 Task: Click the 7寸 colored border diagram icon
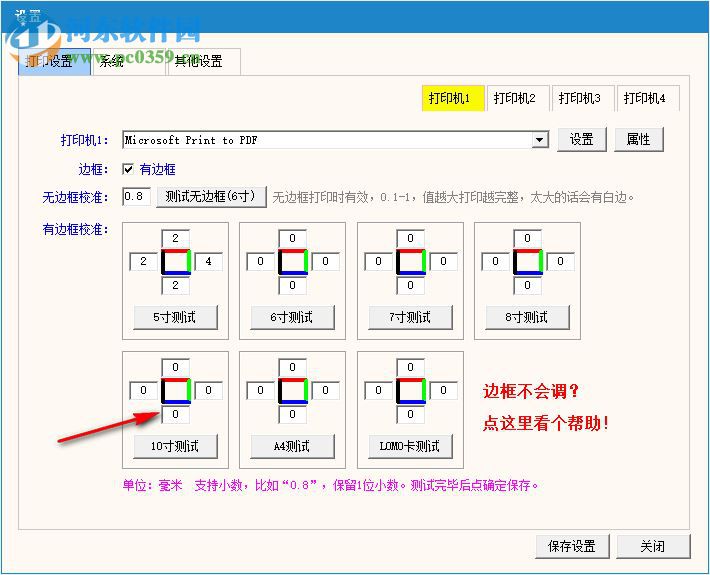click(411, 262)
